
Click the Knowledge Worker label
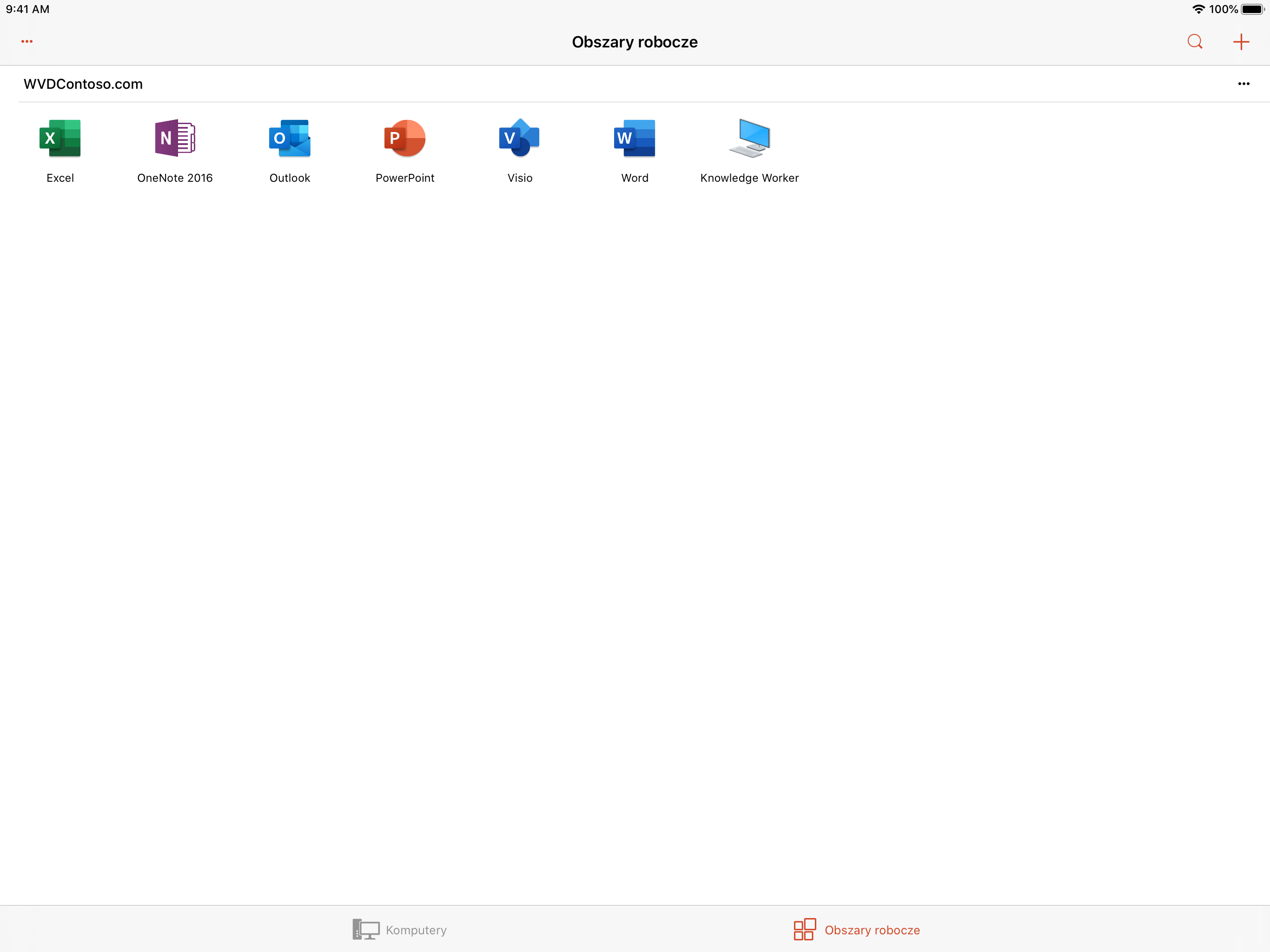(x=749, y=178)
